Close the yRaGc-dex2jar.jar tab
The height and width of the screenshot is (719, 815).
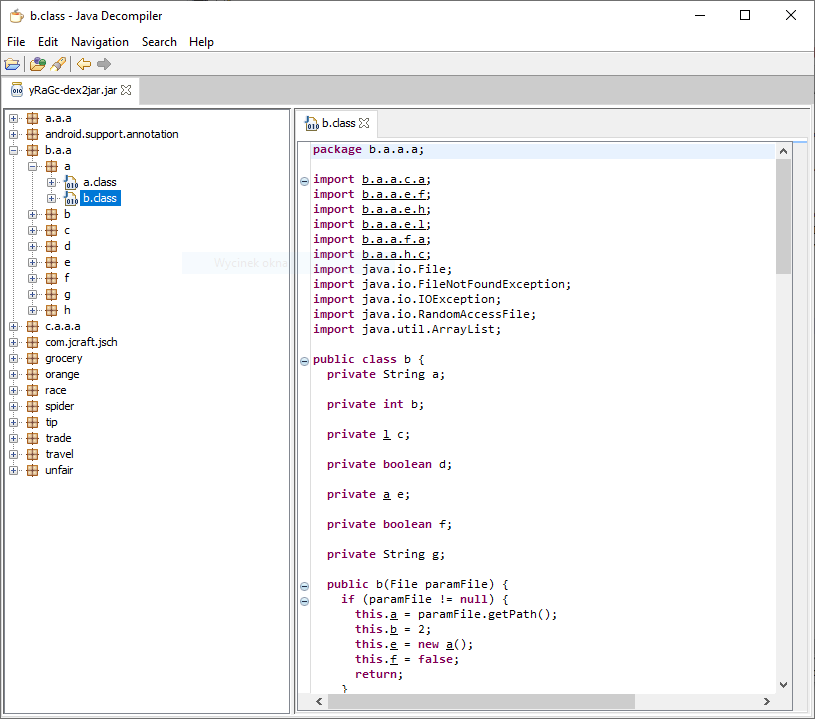[127, 90]
